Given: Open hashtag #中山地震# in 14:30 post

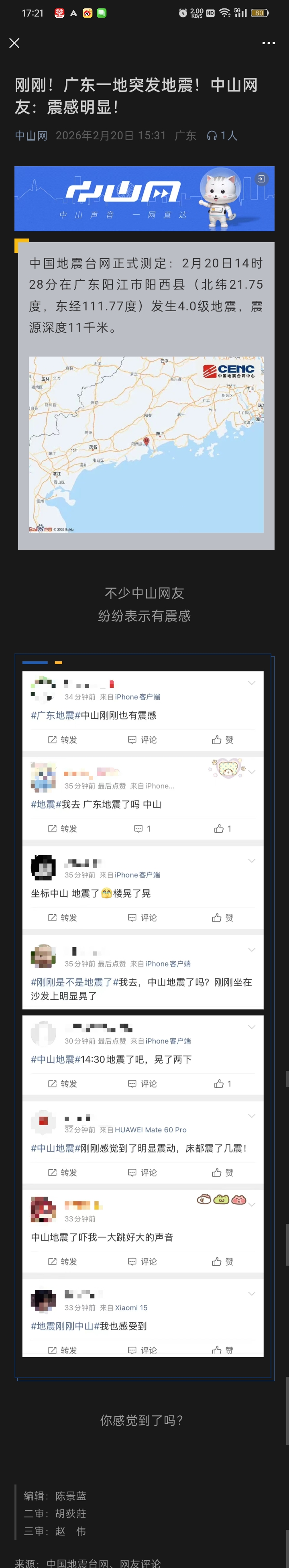Looking at the screenshot, I should (x=56, y=1059).
